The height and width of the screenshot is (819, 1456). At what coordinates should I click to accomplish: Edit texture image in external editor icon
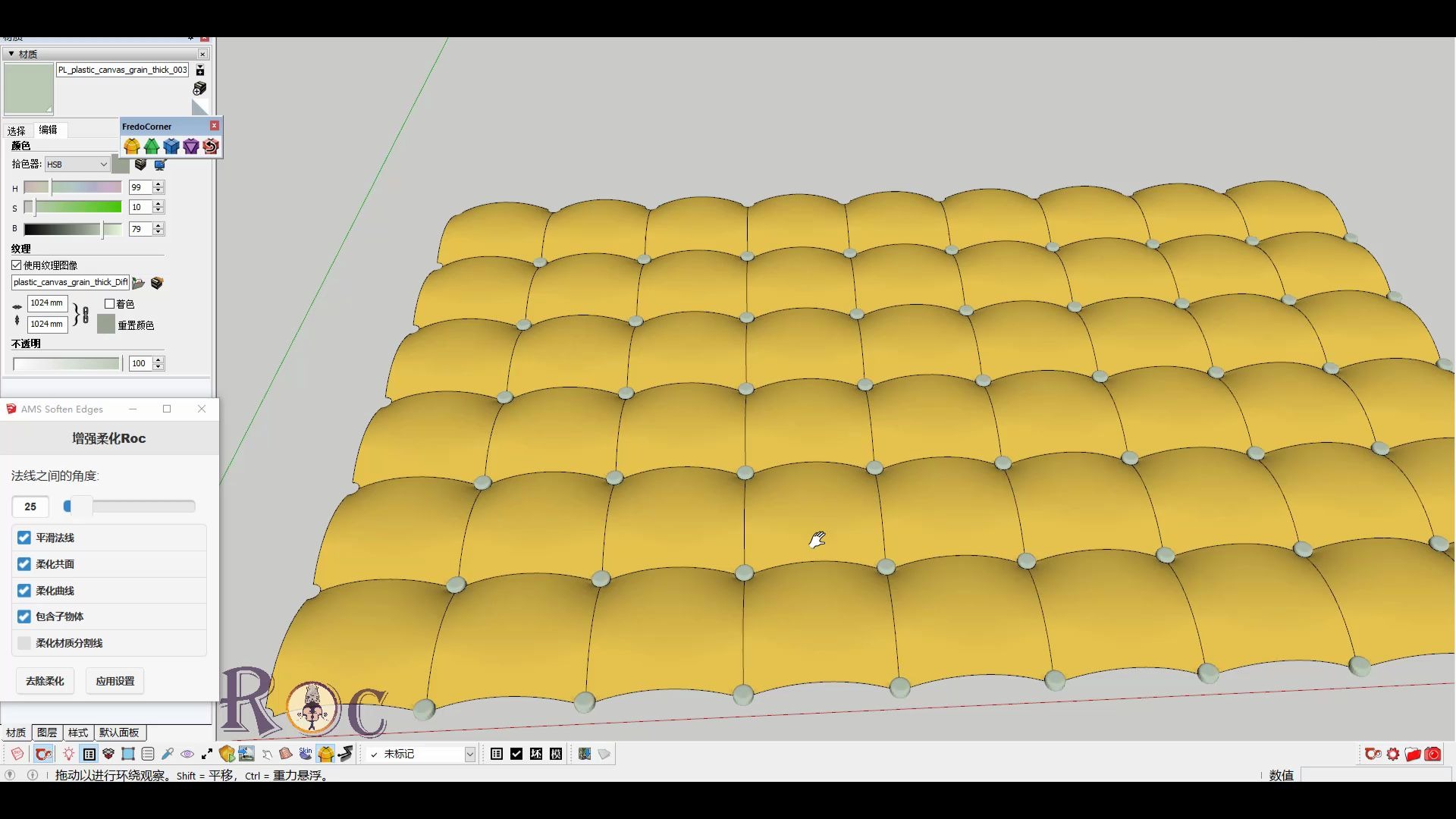point(157,283)
